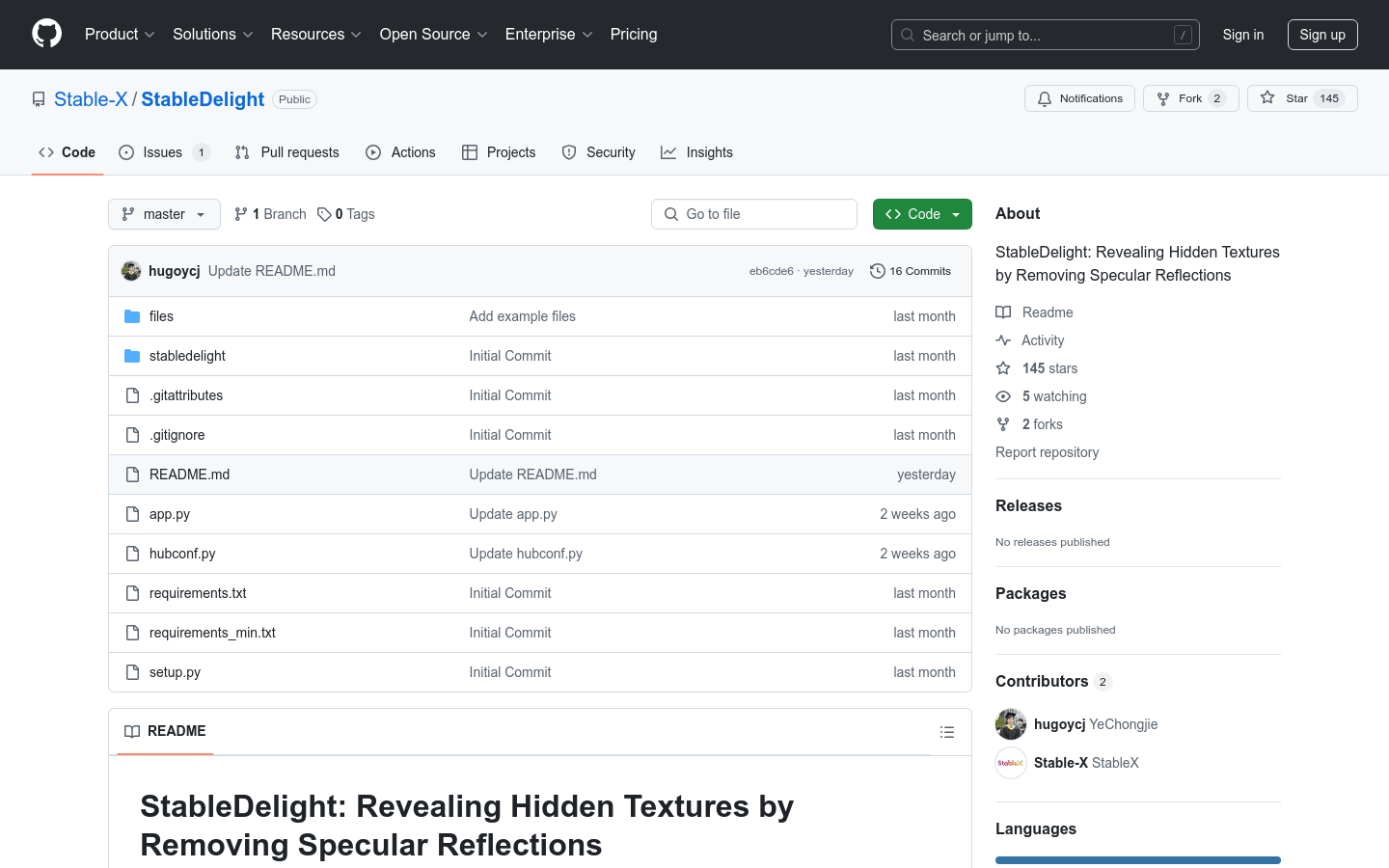Click the GitHub logo icon
Image resolution: width=1389 pixels, height=868 pixels.
(46, 34)
